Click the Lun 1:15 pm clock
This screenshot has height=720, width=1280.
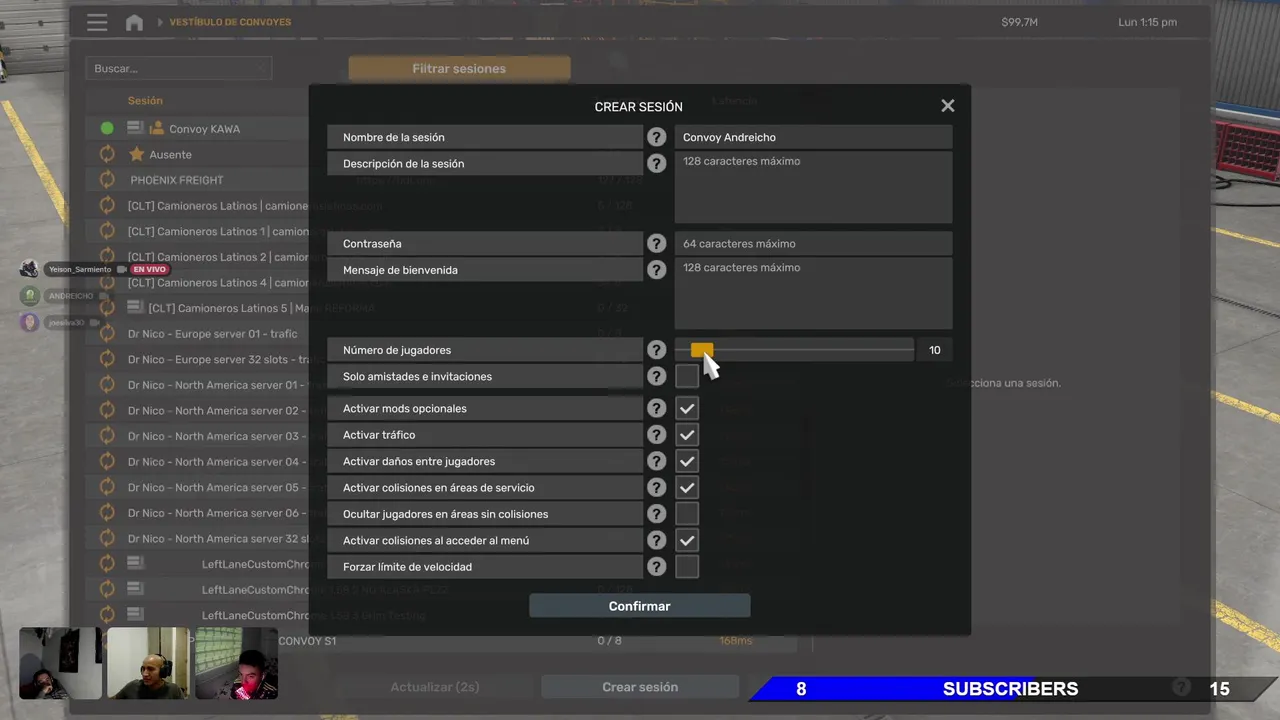(1147, 22)
